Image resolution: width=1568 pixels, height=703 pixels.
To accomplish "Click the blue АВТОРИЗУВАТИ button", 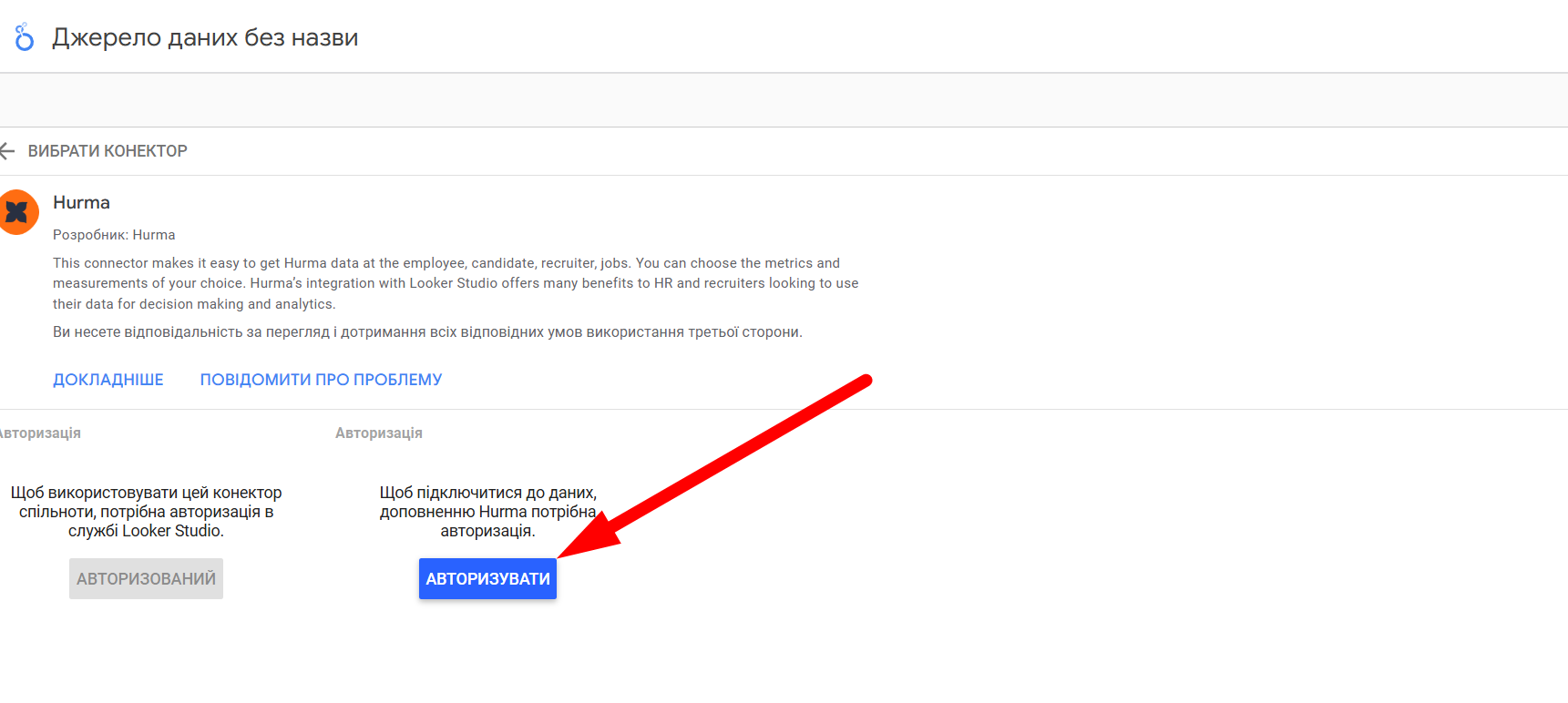I will pyautogui.click(x=487, y=578).
